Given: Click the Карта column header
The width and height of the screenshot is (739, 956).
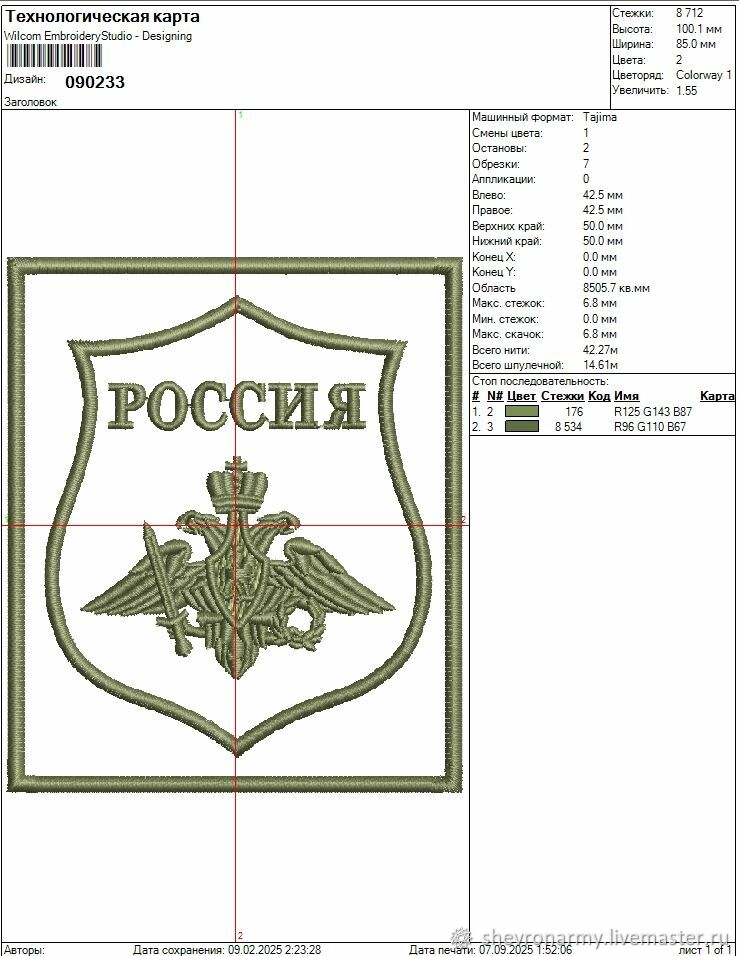Looking at the screenshot, I should click(x=717, y=396).
